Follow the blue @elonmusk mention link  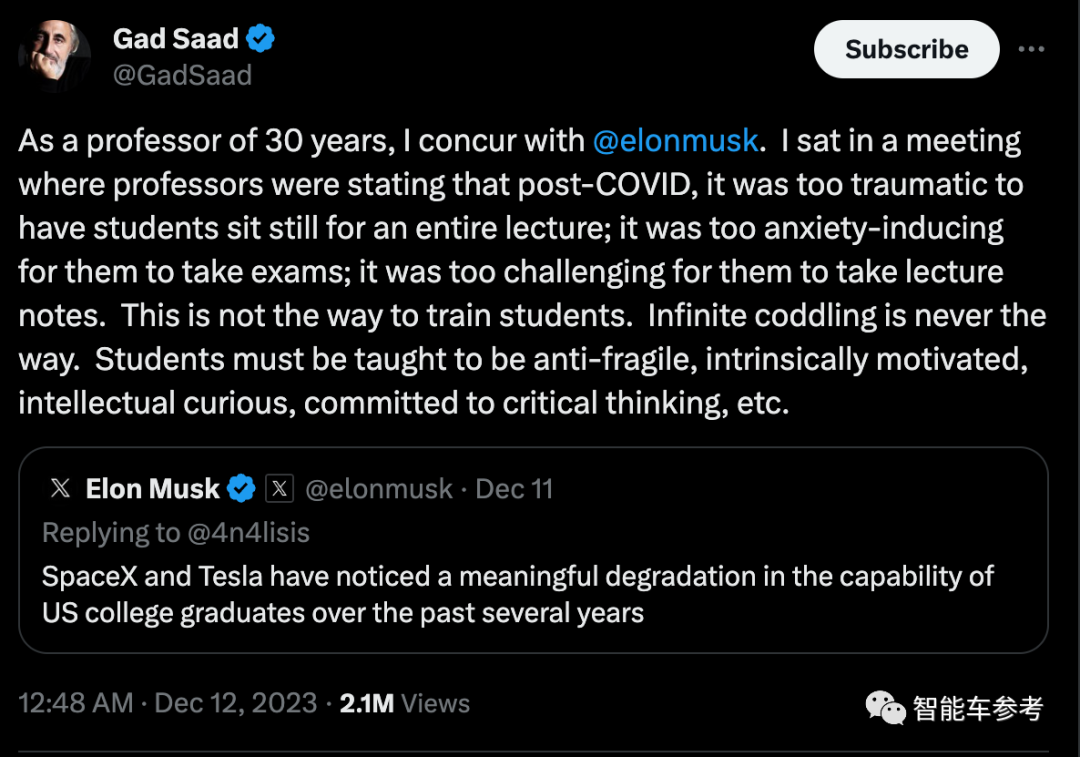pyautogui.click(x=676, y=141)
